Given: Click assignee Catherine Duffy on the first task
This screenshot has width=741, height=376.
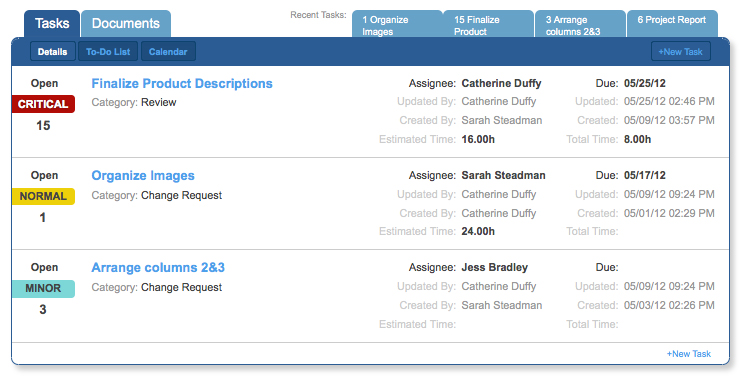Looking at the screenshot, I should tap(501, 84).
